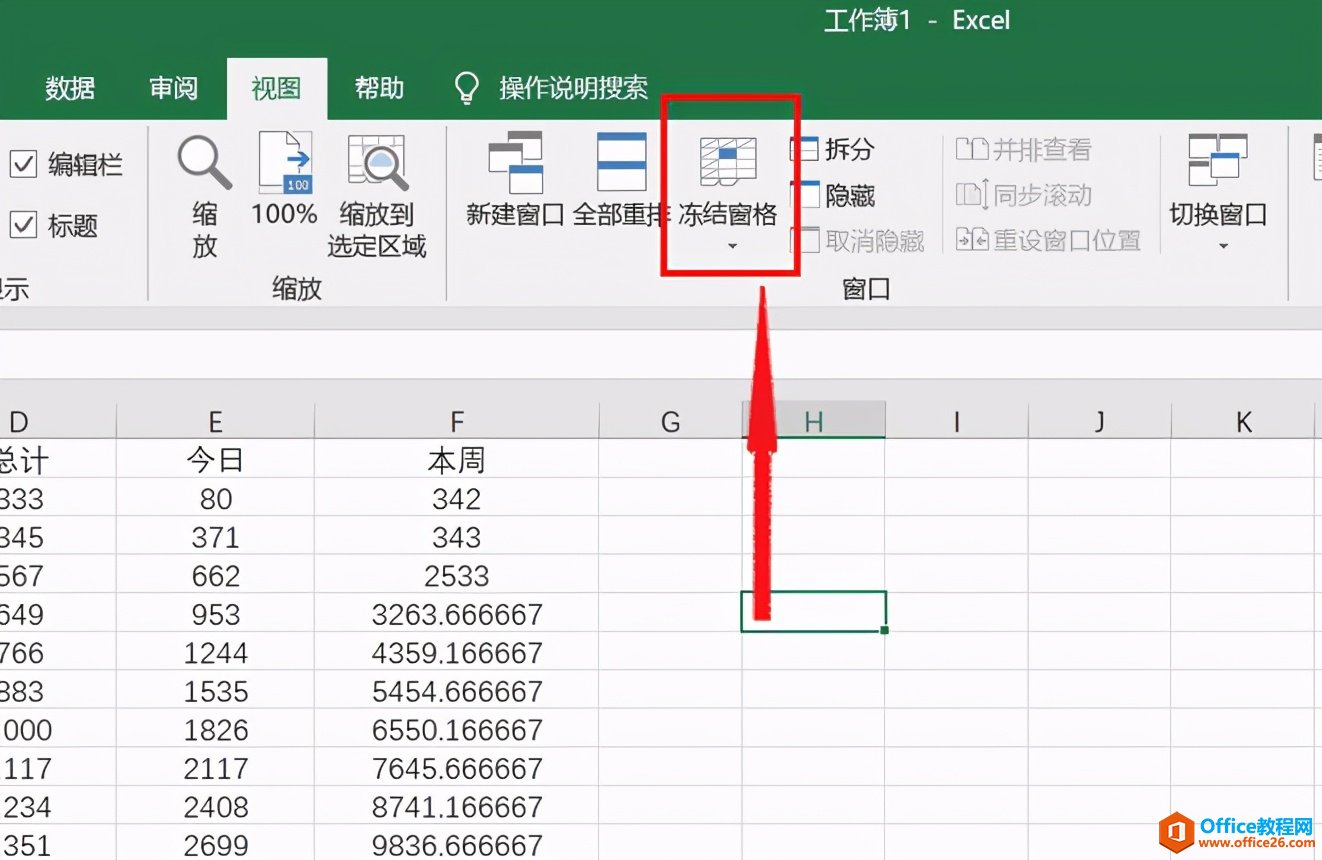Click cell with value 2699
Image resolution: width=1322 pixels, height=860 pixels.
[x=215, y=845]
